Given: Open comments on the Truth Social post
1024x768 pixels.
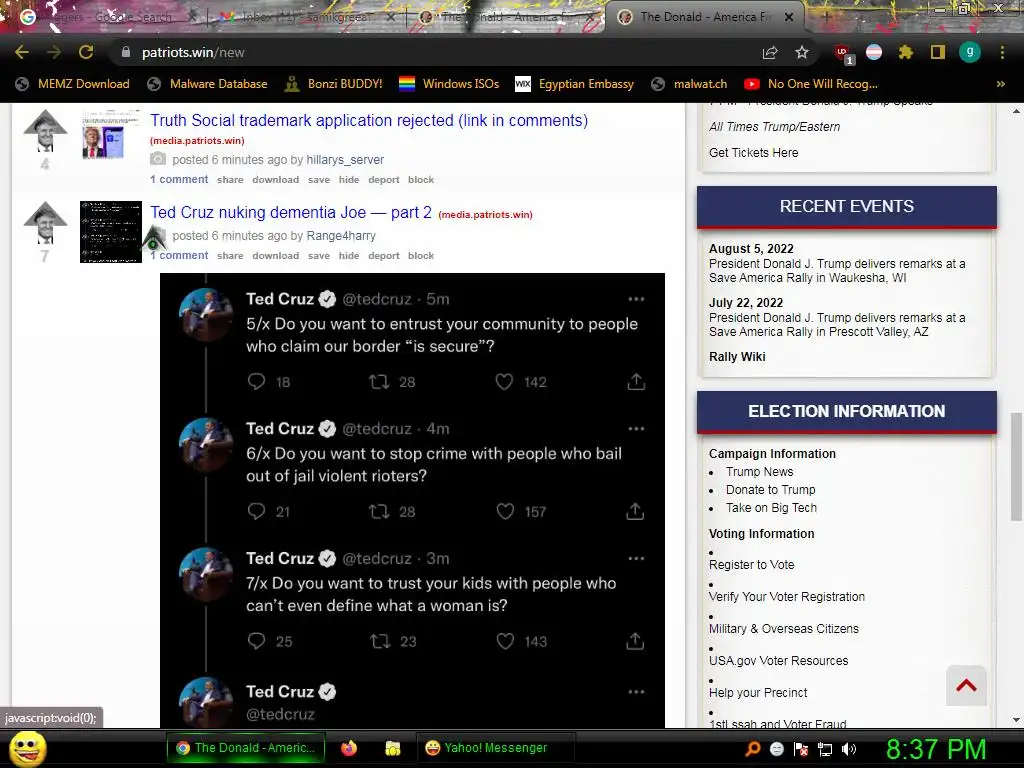Looking at the screenshot, I should point(179,179).
